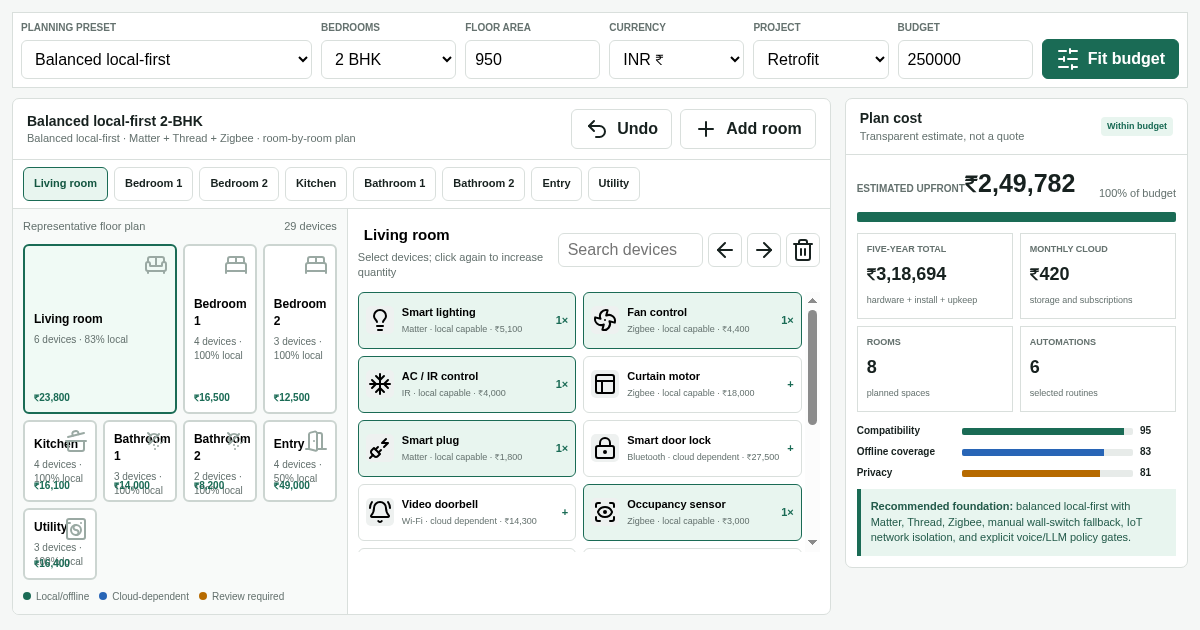This screenshot has height=630, width=1200.
Task: Select Bedroom 2 floor plan card
Action: [x=300, y=329]
